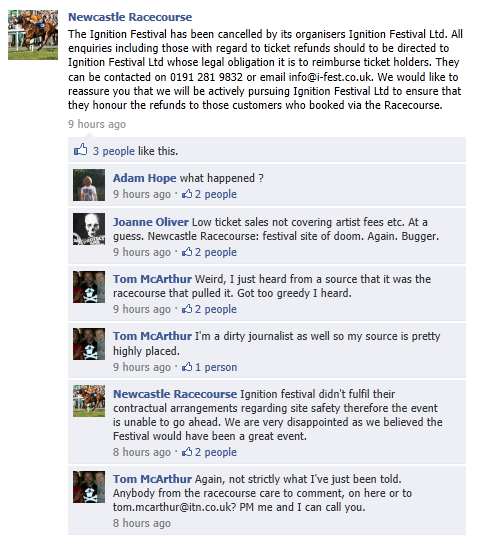Viewport: 488px width, 537px height.
Task: Click the like icon under Joanne Oliver's comment
Action: [187, 252]
